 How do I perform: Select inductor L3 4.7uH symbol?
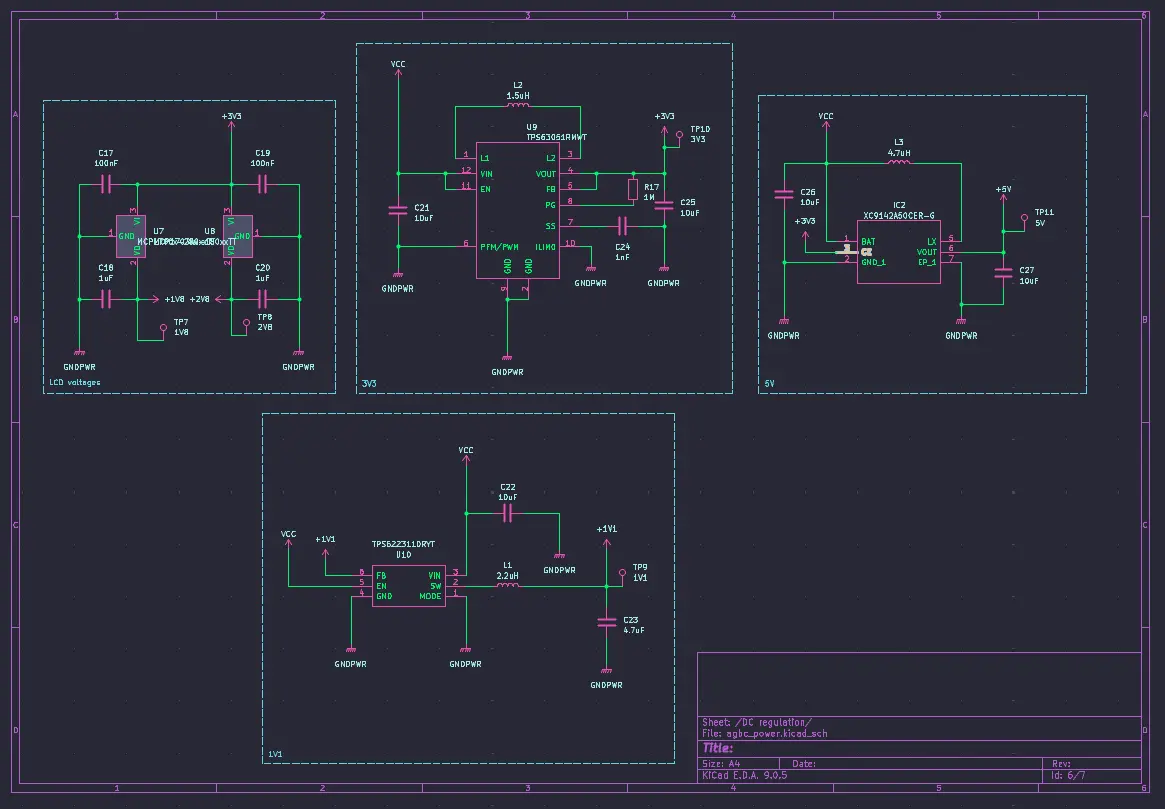(899, 161)
